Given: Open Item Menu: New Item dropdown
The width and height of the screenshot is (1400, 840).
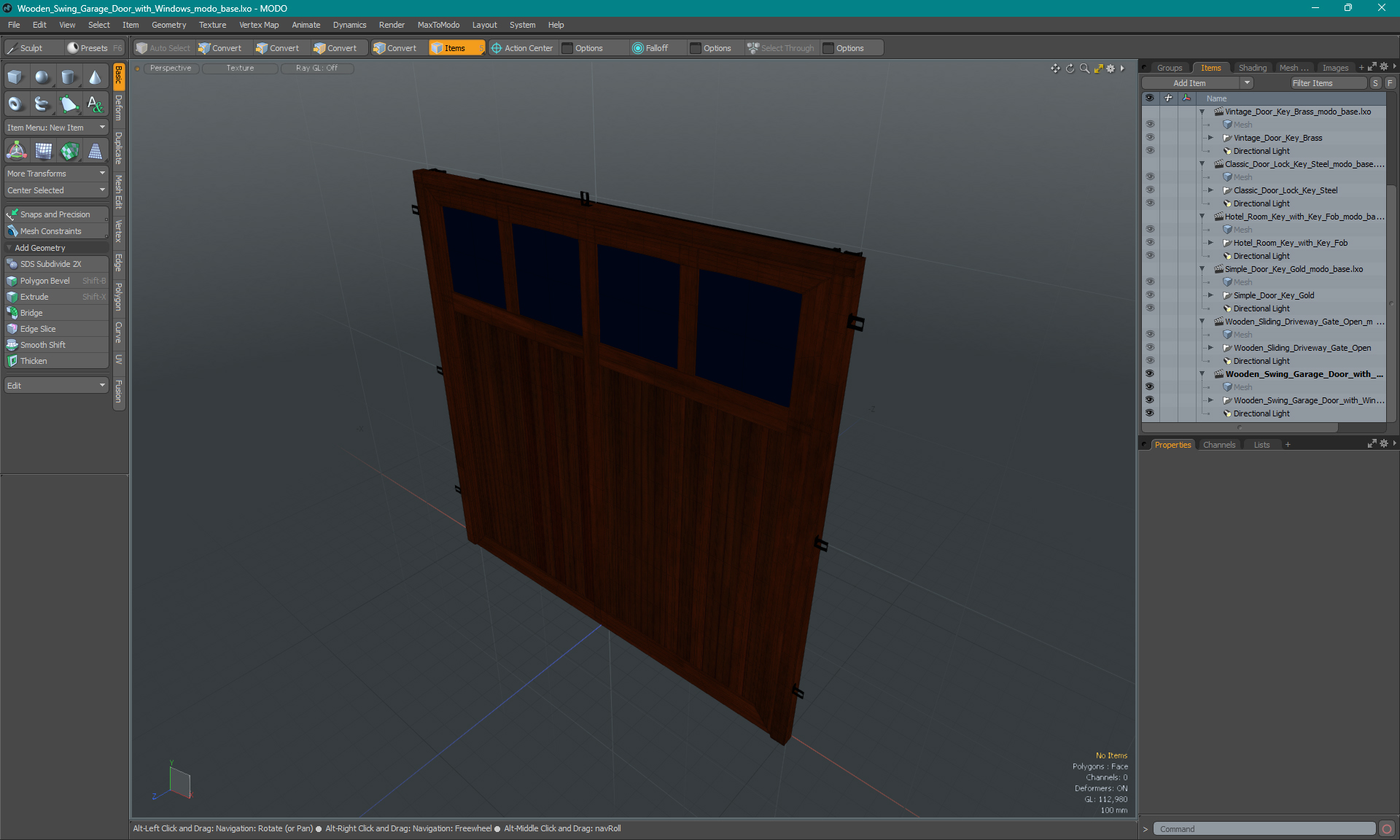Looking at the screenshot, I should (x=56, y=128).
